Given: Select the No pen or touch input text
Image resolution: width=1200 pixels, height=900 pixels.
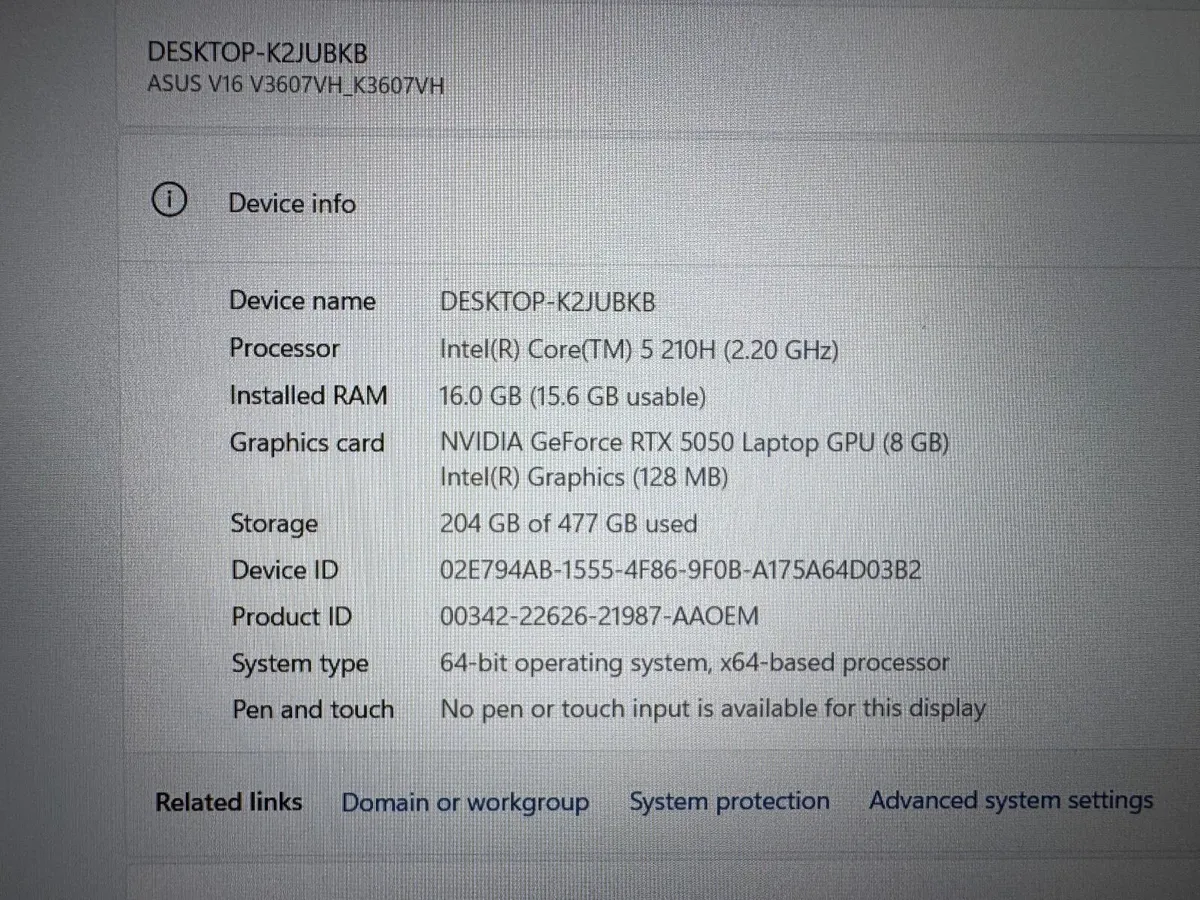Looking at the screenshot, I should [713, 710].
